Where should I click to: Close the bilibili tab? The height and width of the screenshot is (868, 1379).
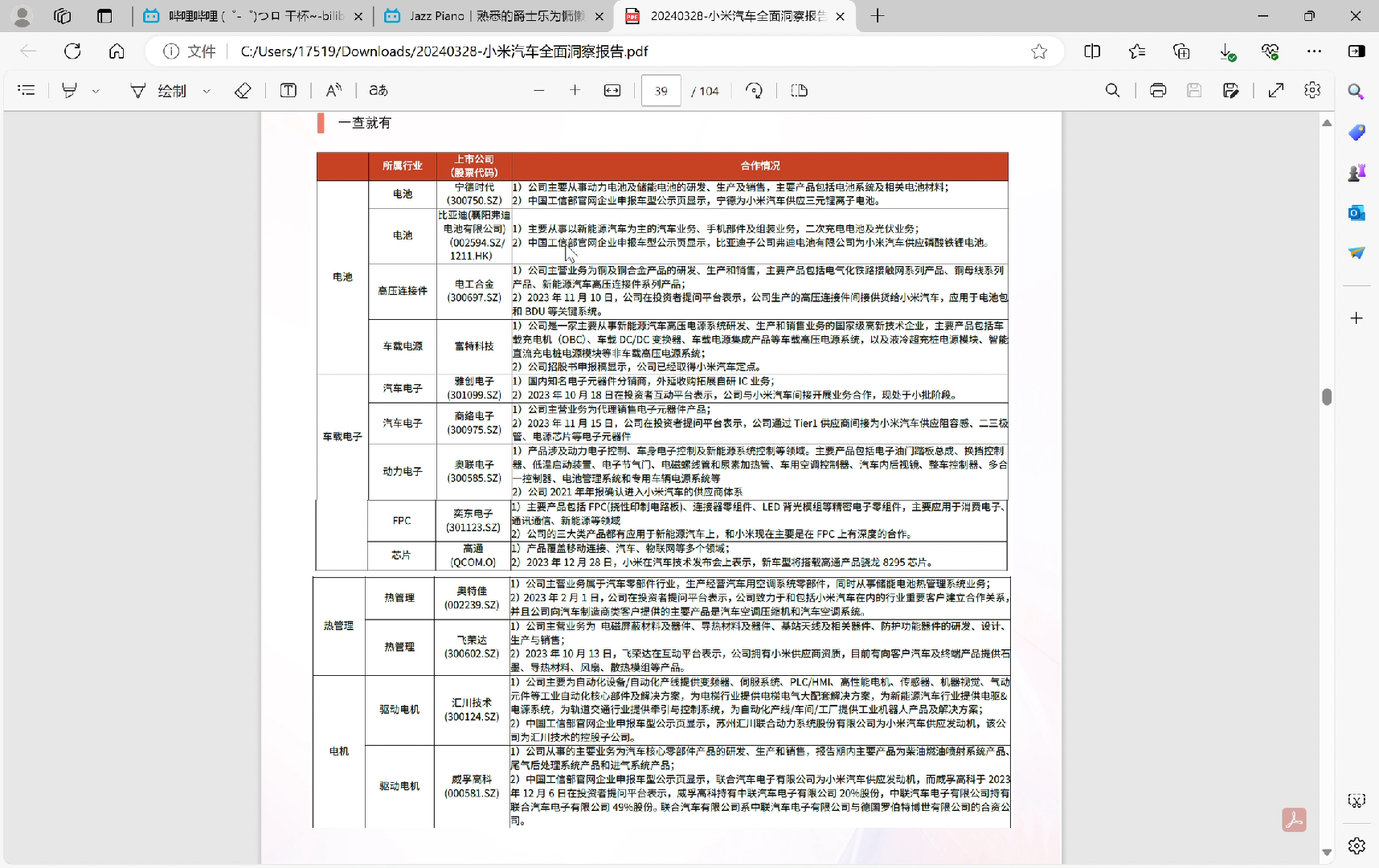click(x=358, y=16)
